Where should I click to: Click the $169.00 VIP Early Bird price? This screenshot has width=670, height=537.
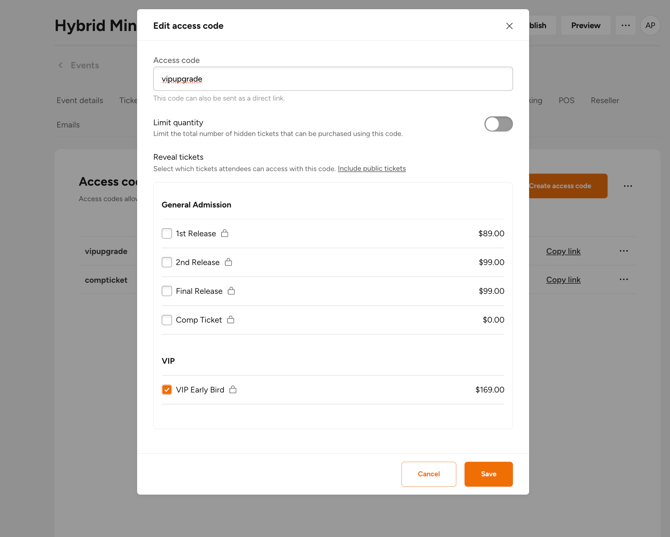pos(490,390)
